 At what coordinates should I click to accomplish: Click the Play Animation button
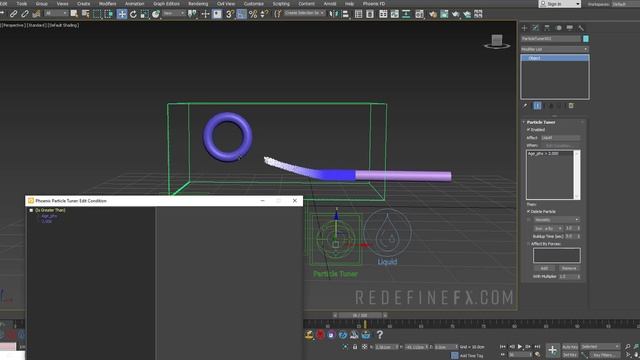pos(520,347)
